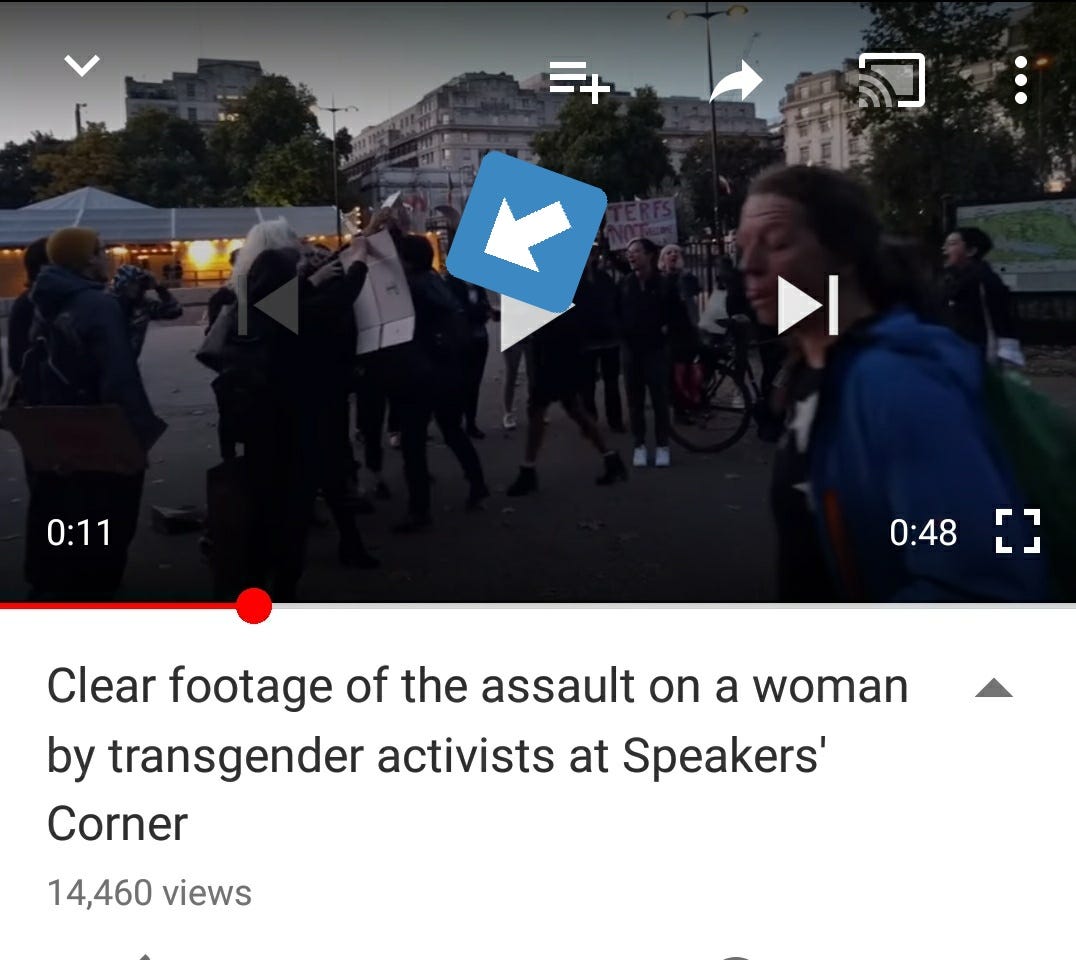The image size is (1076, 960).
Task: Open the three-dot more options menu
Action: click(x=1020, y=80)
